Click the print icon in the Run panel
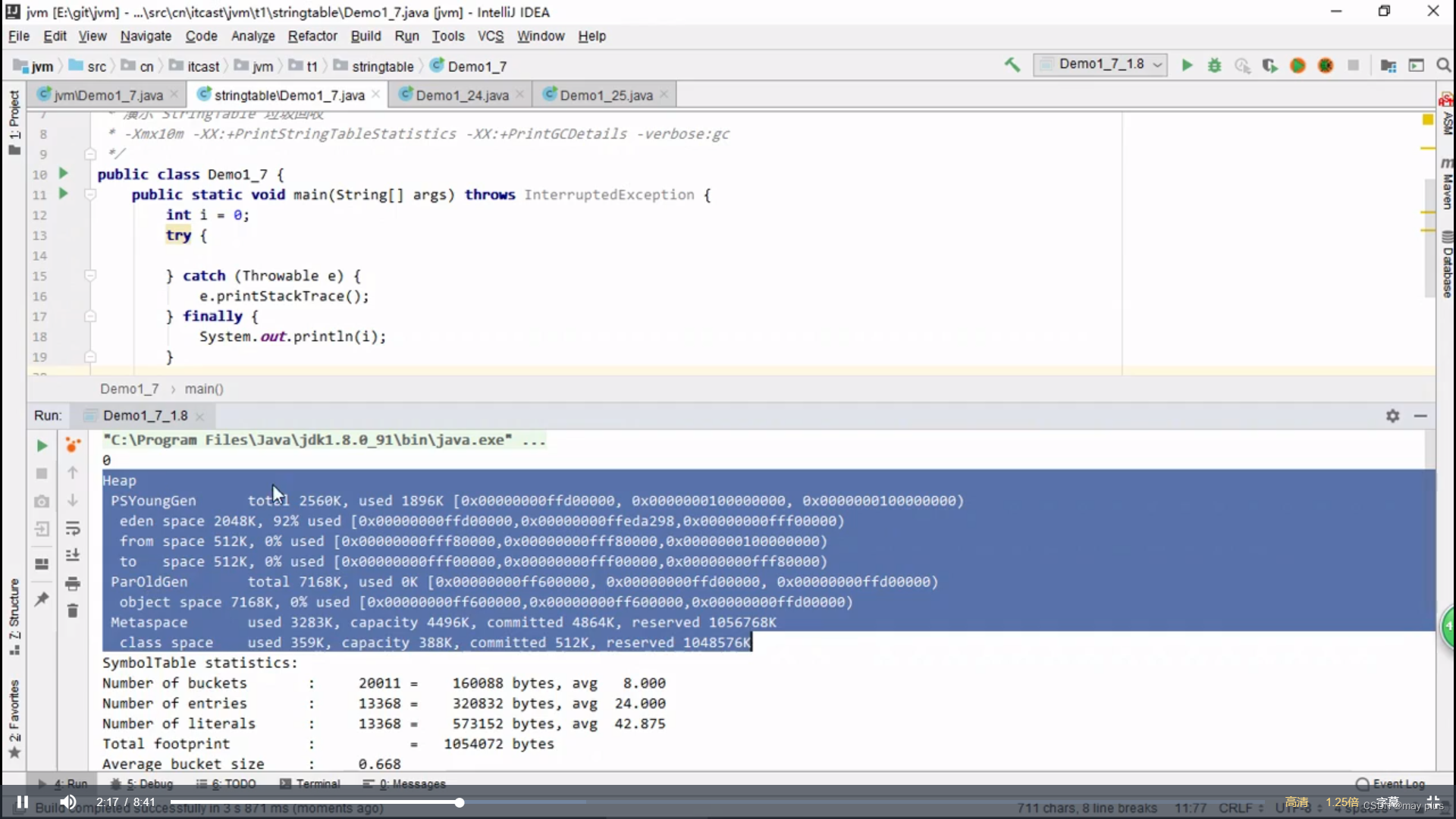 (73, 584)
